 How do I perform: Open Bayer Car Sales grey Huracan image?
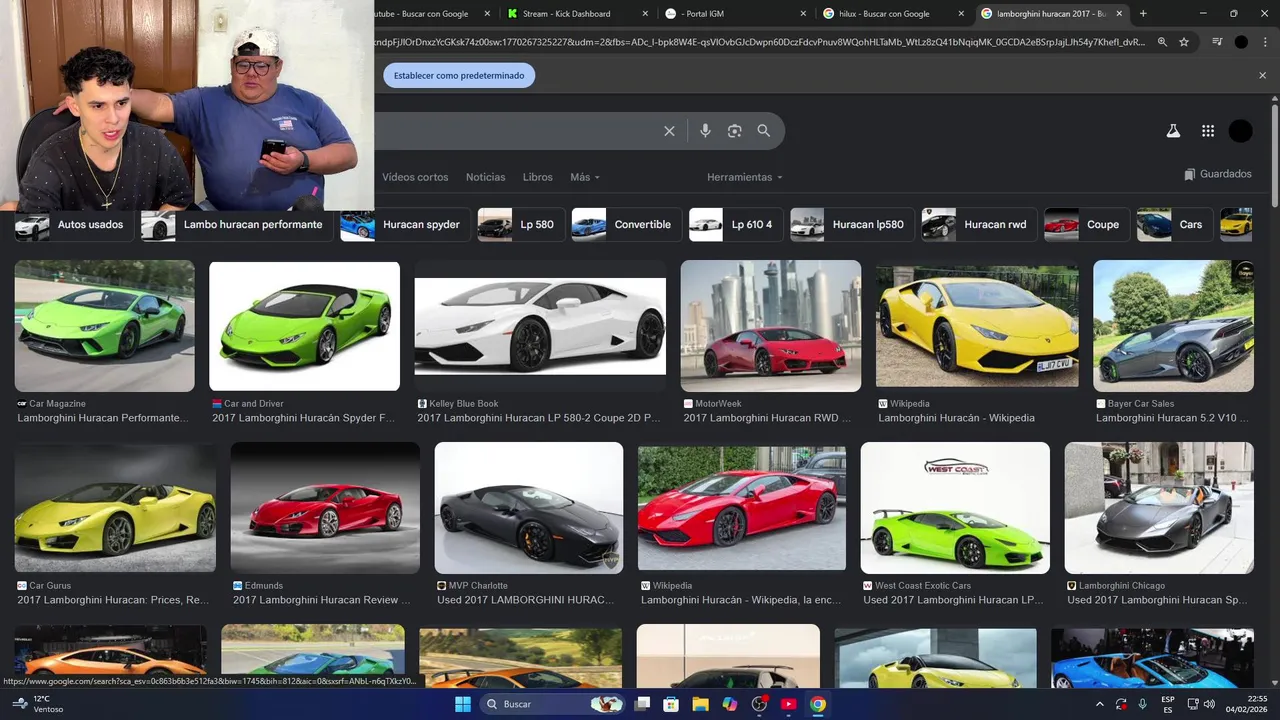coord(1173,326)
